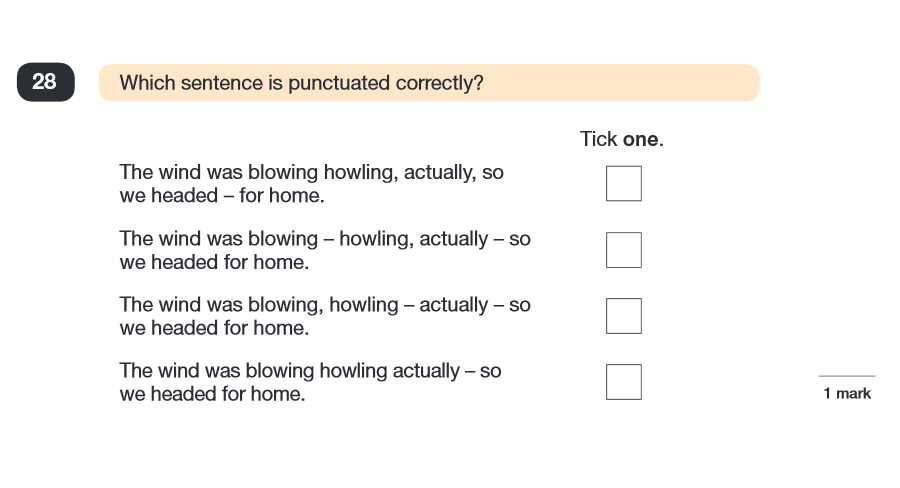
Task: Tick the checkbox beside 'blowing – howling, actually – so'
Action: [x=623, y=250]
